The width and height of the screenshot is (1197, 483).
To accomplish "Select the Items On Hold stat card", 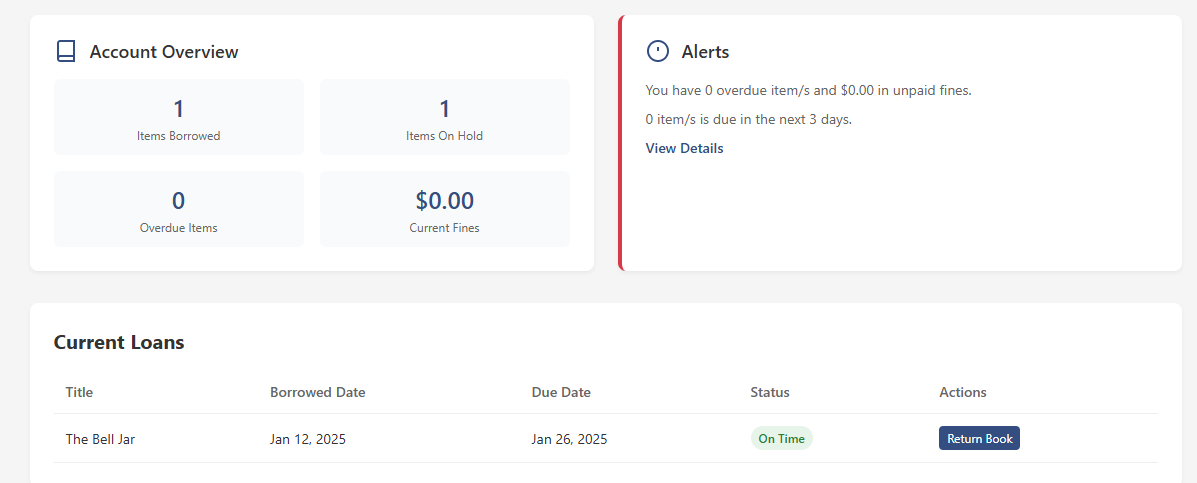I will (x=444, y=117).
